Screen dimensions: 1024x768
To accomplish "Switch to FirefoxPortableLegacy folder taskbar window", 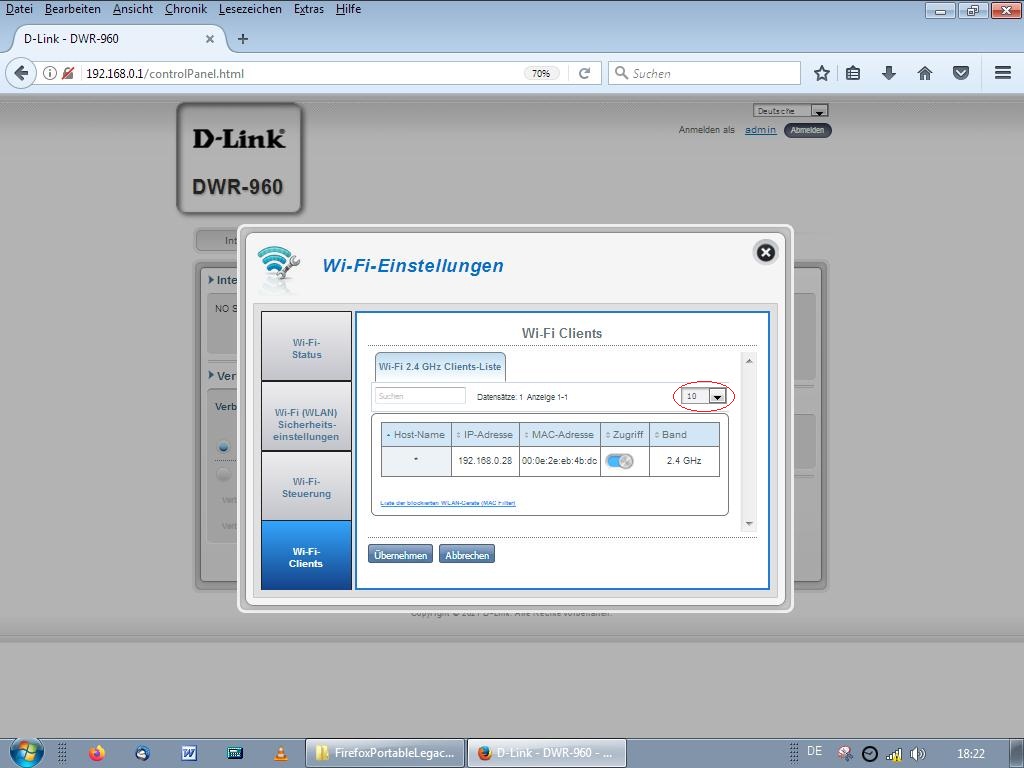I will pos(385,753).
